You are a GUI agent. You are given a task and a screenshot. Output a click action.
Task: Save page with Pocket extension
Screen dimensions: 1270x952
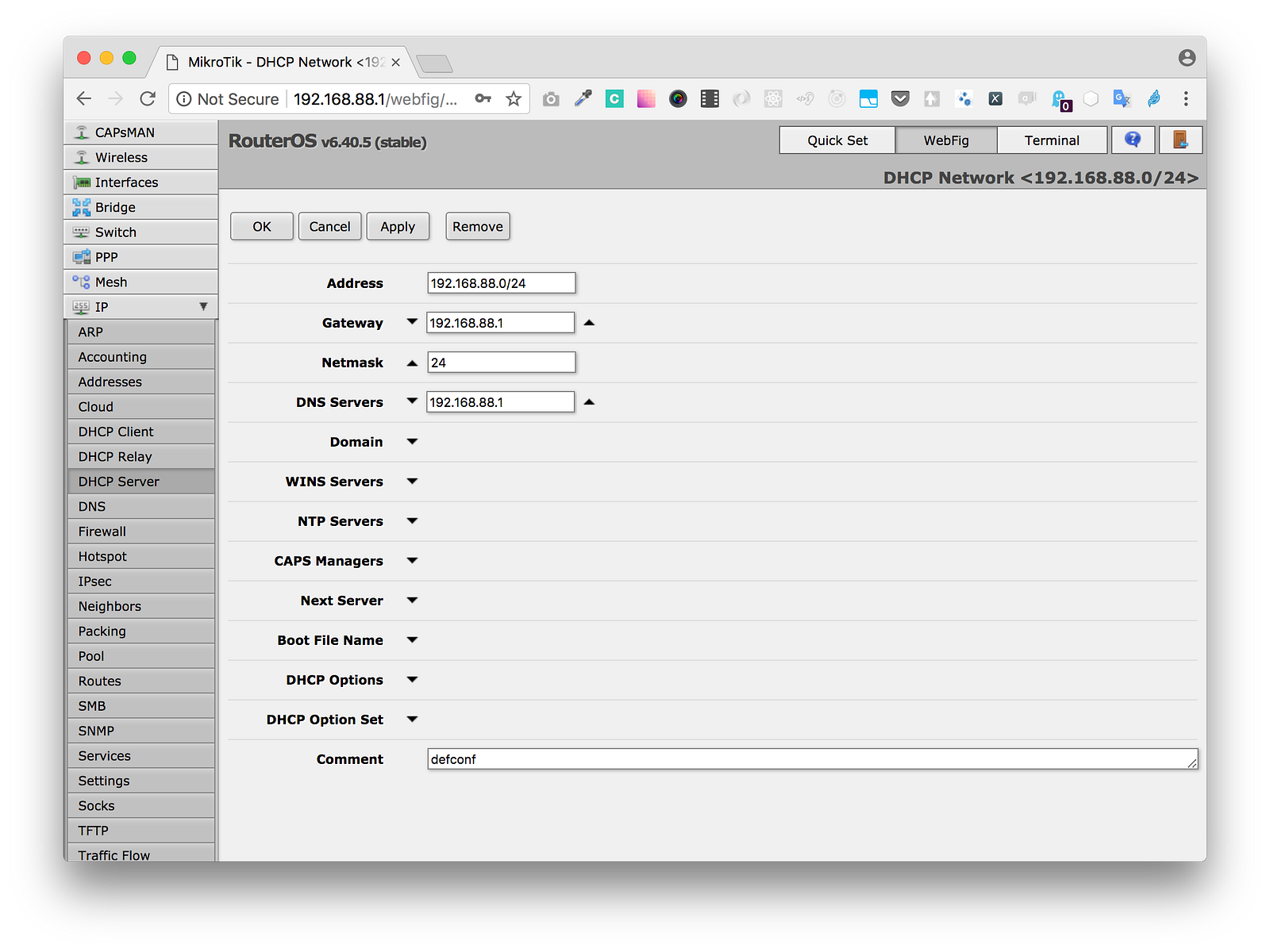(x=900, y=98)
